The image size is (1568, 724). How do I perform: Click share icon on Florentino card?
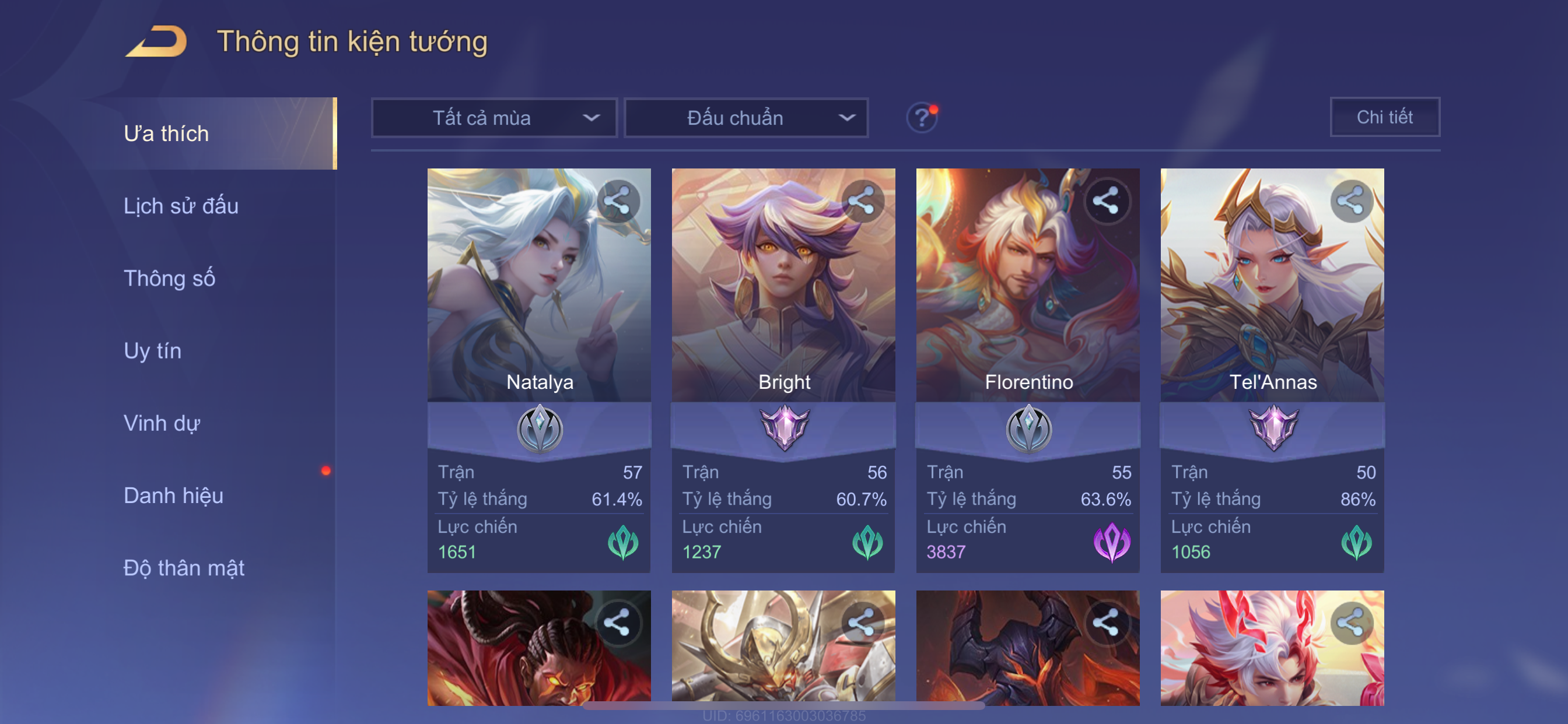pyautogui.click(x=1106, y=201)
